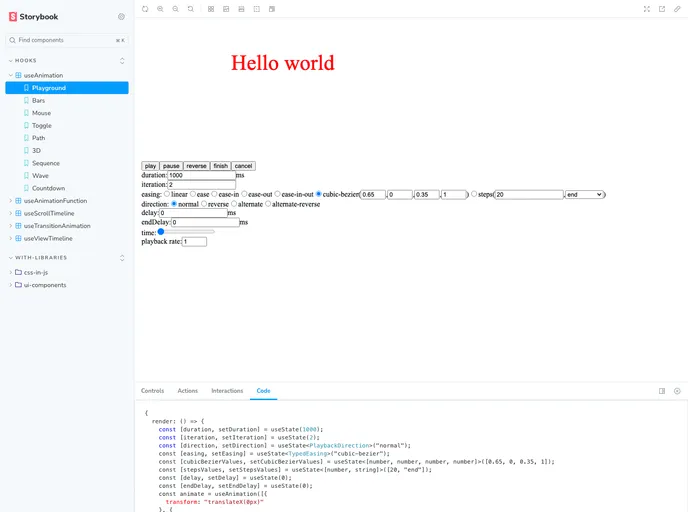Click the reverse animation button
This screenshot has width=688, height=512.
(x=196, y=166)
